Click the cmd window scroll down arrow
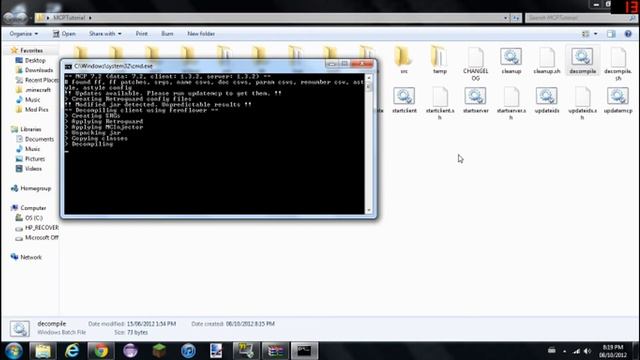 point(369,211)
